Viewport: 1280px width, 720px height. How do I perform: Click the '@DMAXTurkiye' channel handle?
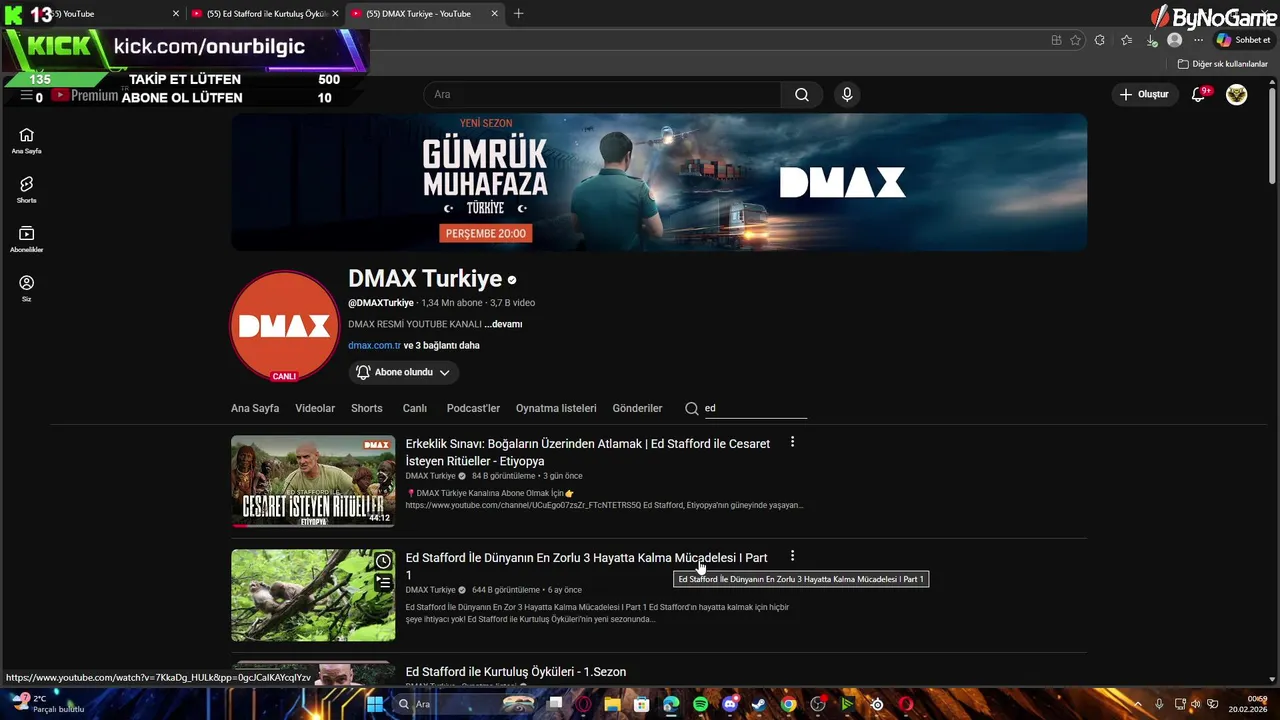pyautogui.click(x=381, y=303)
